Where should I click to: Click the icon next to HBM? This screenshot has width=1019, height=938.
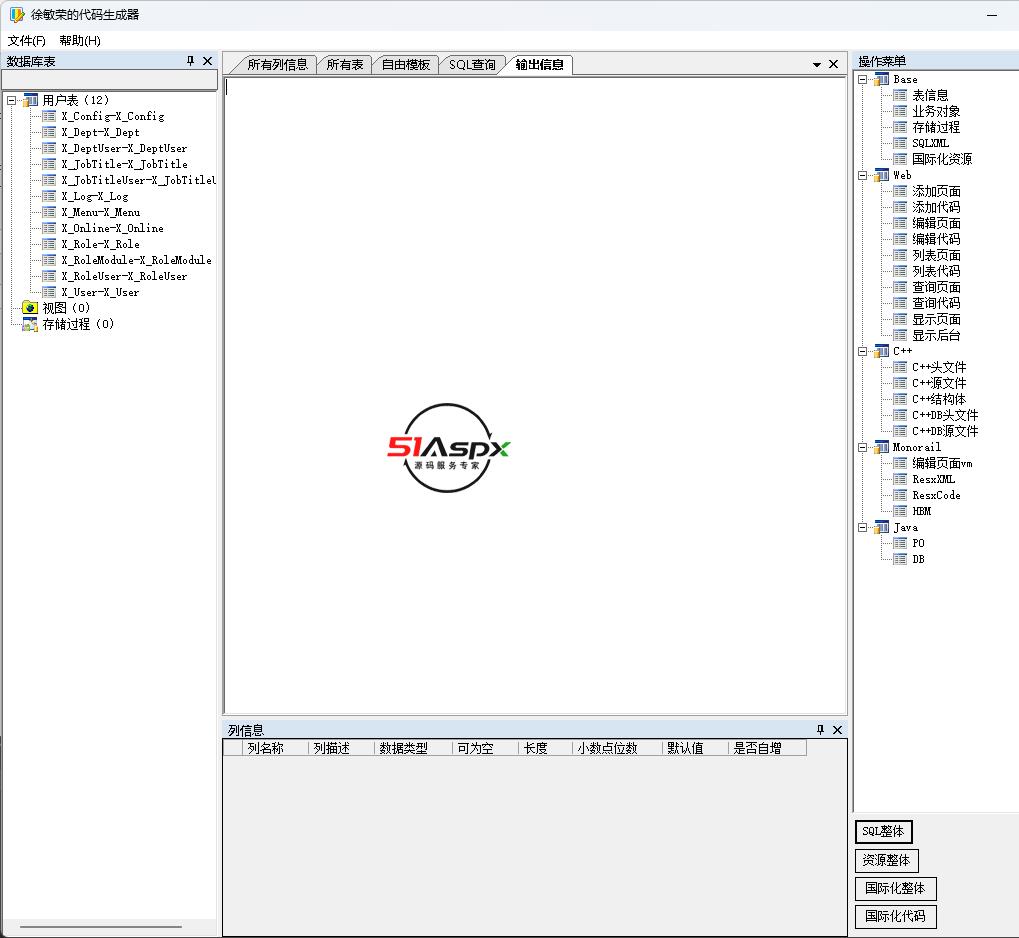[x=900, y=511]
